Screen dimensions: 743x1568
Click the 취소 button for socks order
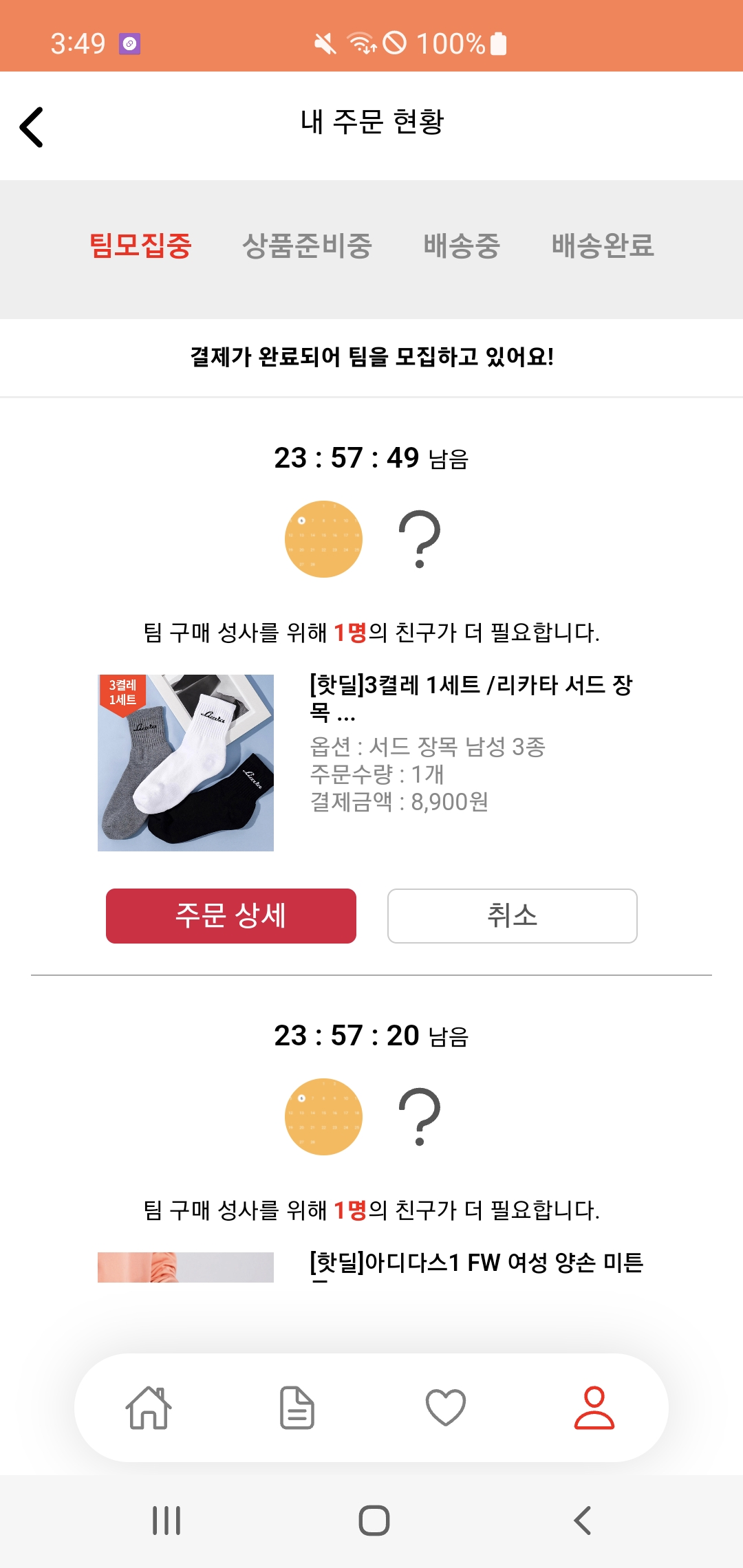click(513, 916)
